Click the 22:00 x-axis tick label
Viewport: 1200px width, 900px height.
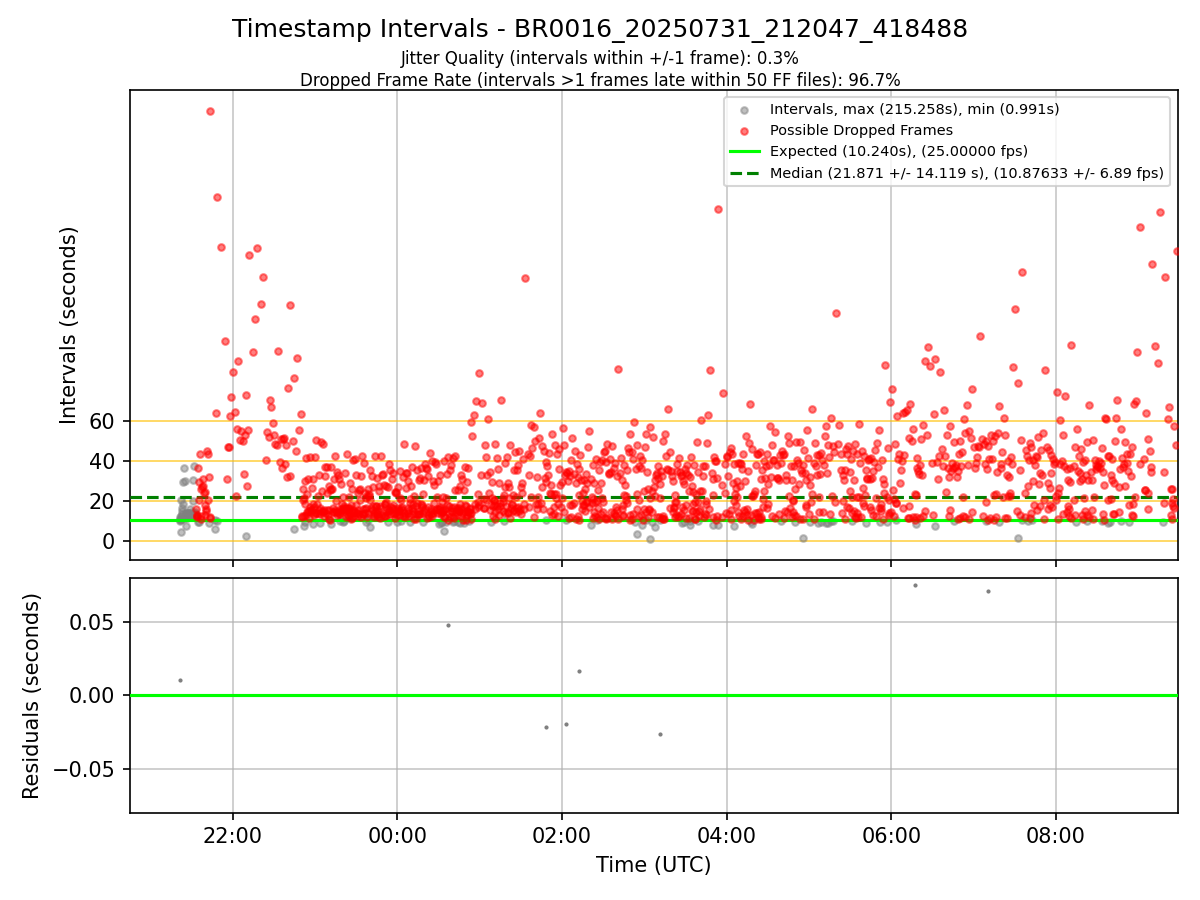(233, 837)
